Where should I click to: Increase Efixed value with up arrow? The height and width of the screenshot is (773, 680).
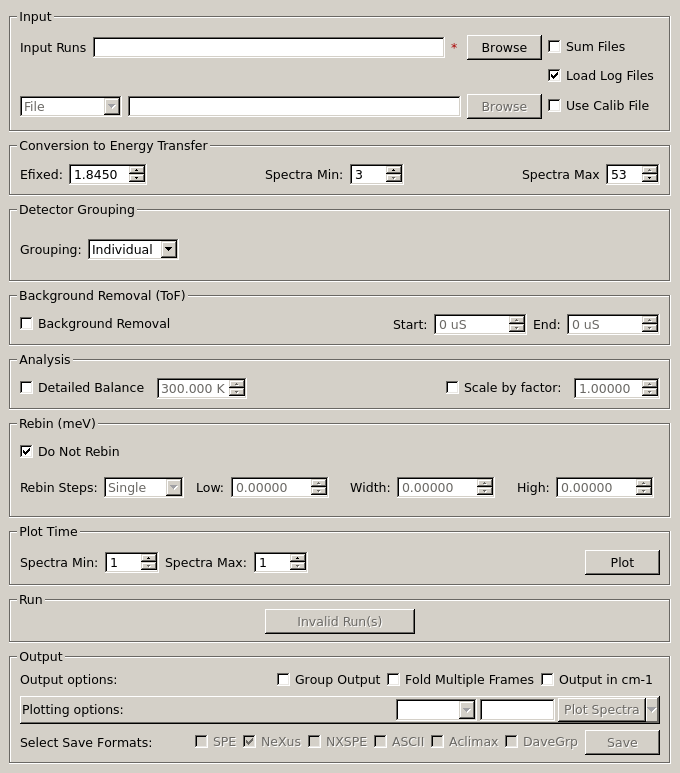[x=137, y=170]
